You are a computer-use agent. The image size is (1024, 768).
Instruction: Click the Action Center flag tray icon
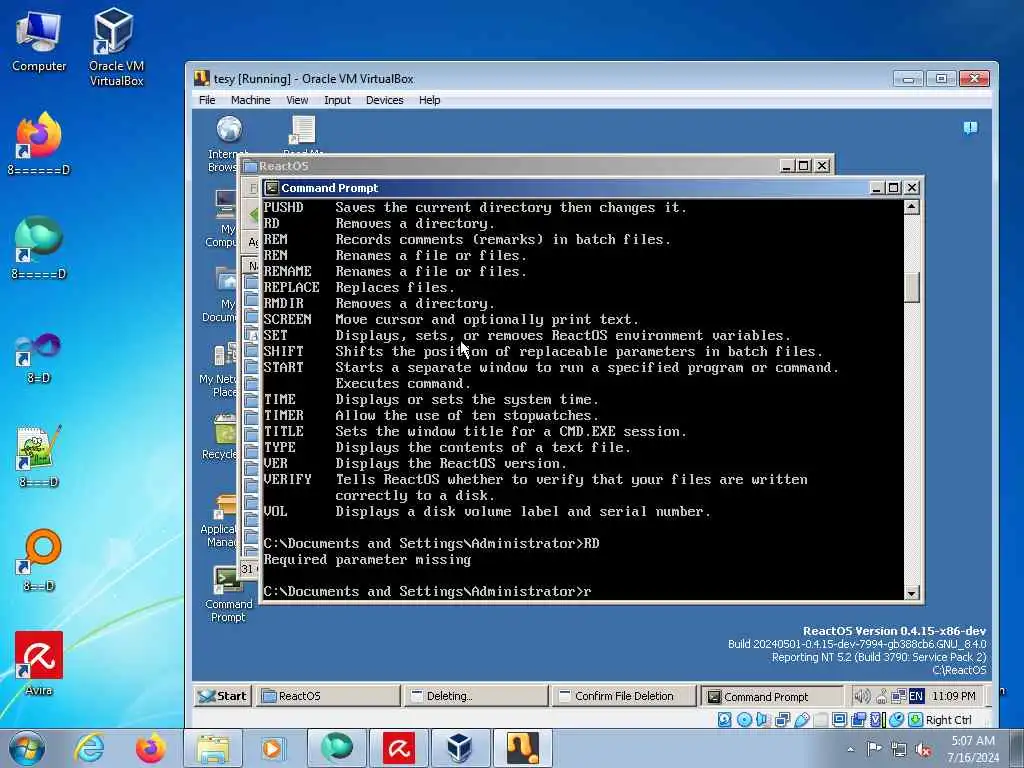tap(874, 748)
